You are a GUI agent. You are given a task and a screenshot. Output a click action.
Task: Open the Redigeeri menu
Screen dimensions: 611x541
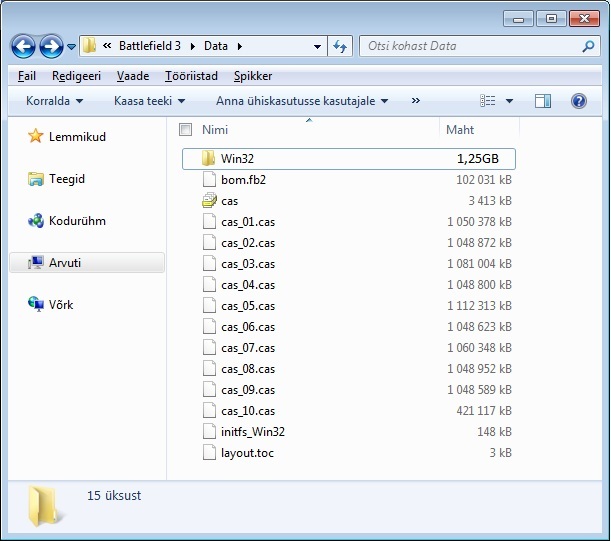pyautogui.click(x=76, y=76)
